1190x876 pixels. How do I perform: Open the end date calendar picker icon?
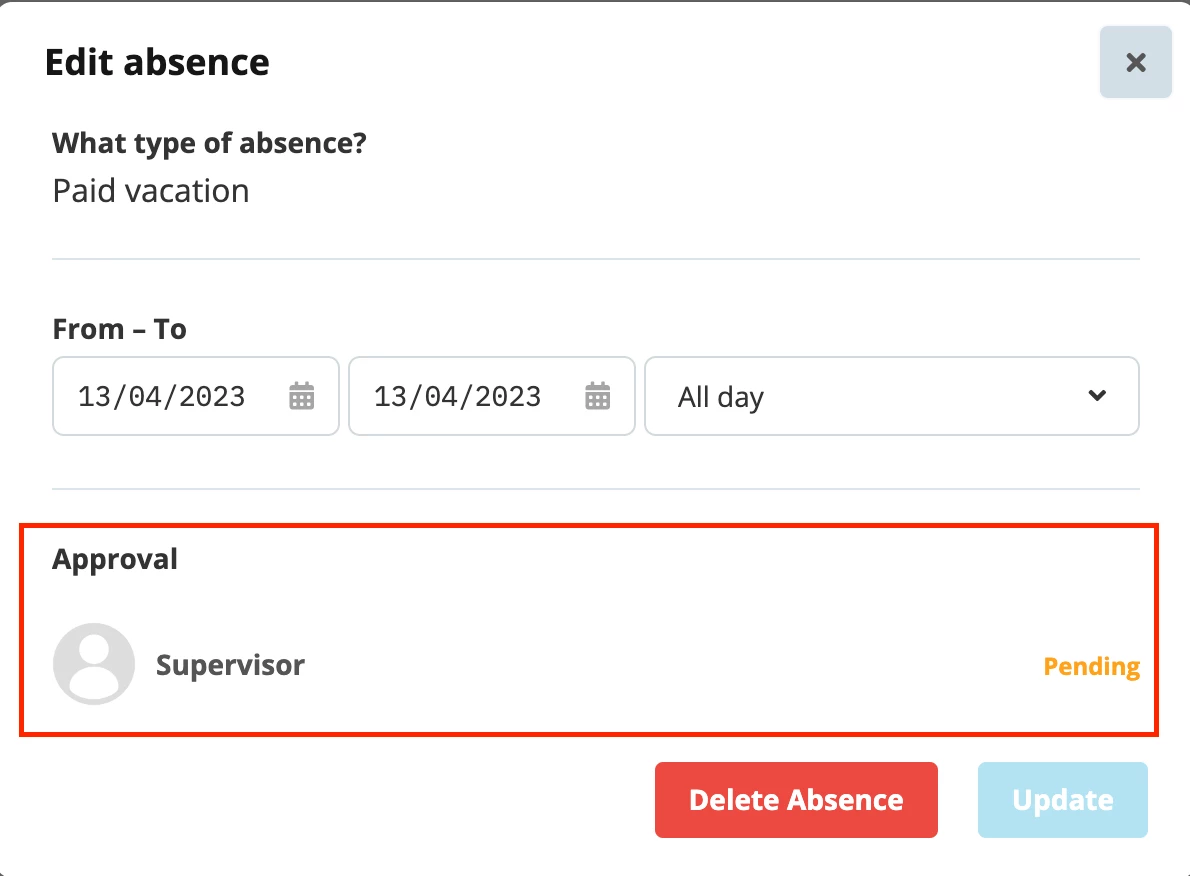(597, 396)
